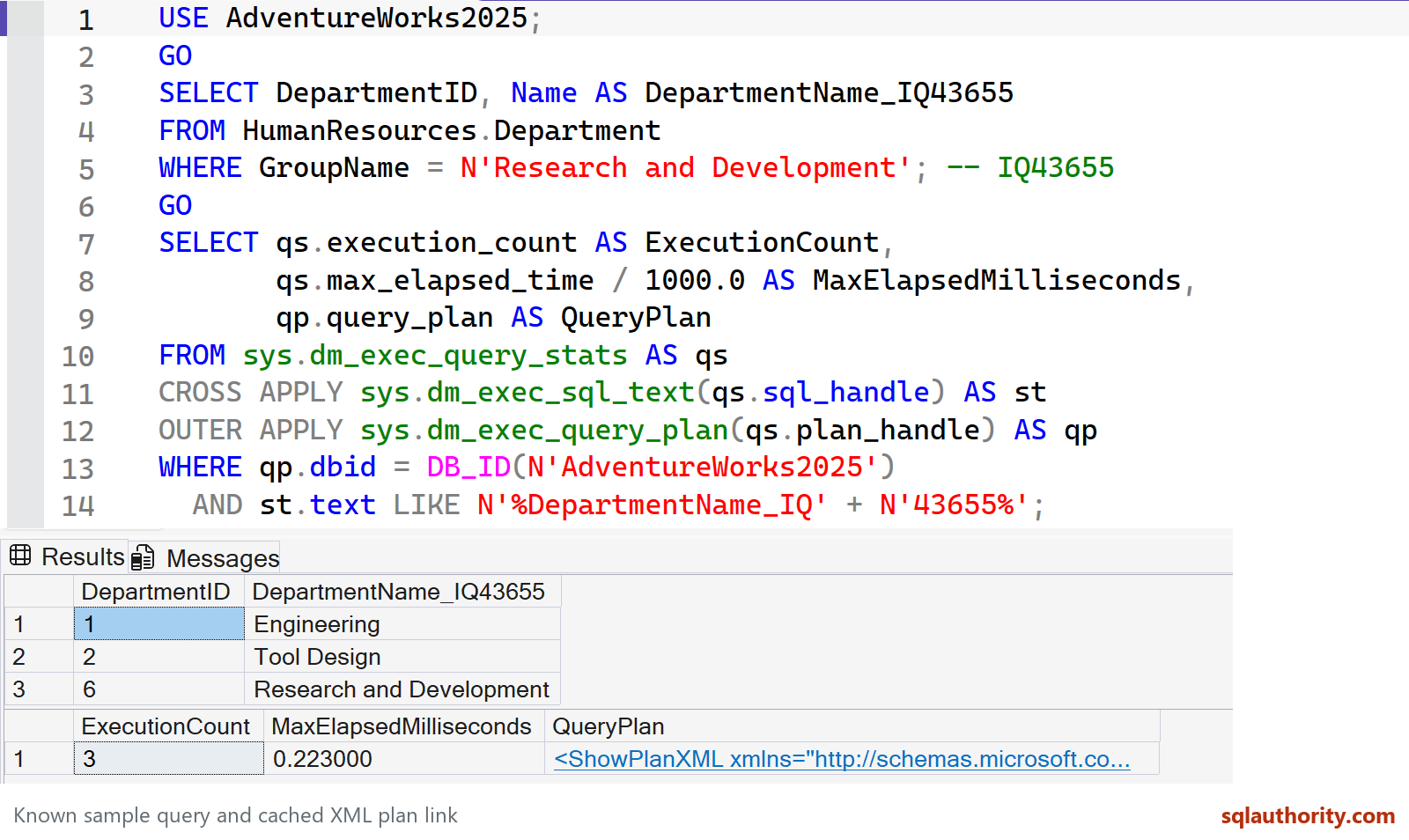This screenshot has width=1409, height=840.
Task: Click the N'%DepartmentName_IQ' string on line 14
Action: click(653, 505)
